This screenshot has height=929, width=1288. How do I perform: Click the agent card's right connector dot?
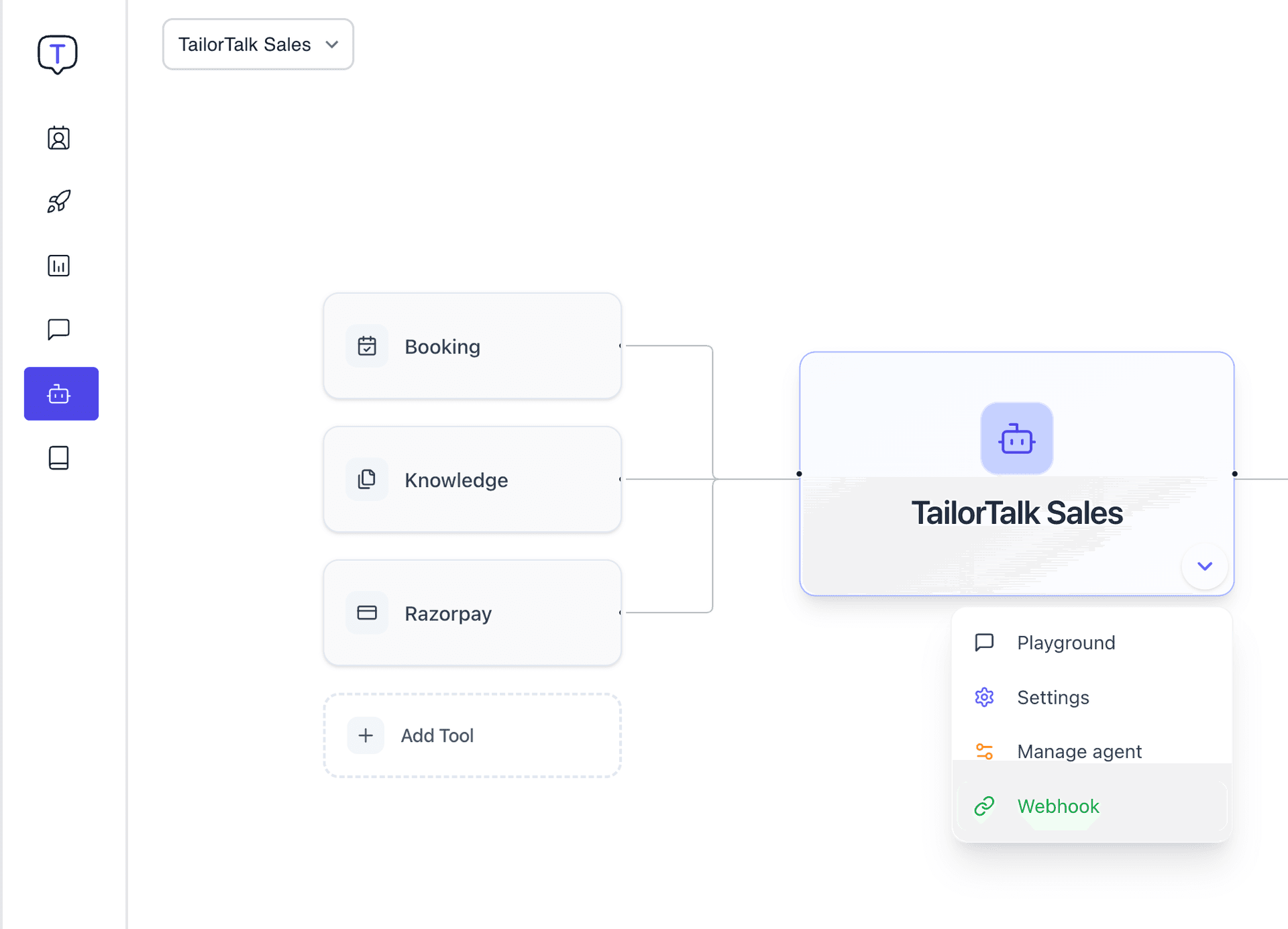coord(1234,474)
